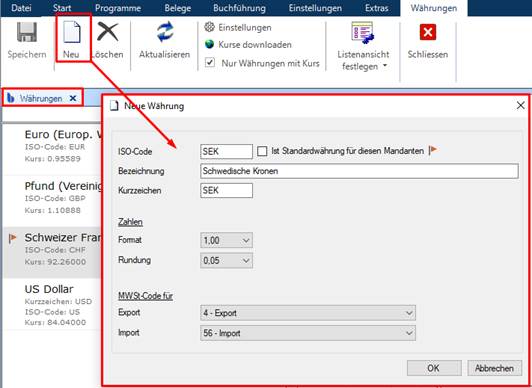Click the Kurs: 92.26000 text
Image resolution: width=532 pixels, height=388 pixels.
55,262
